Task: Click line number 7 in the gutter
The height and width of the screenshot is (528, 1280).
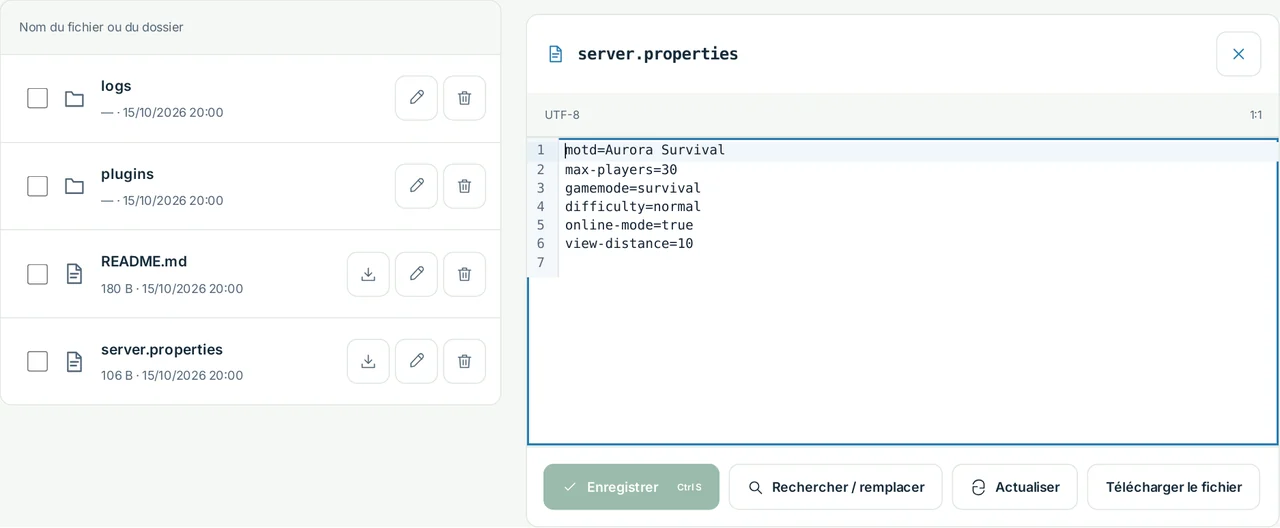Action: [540, 262]
